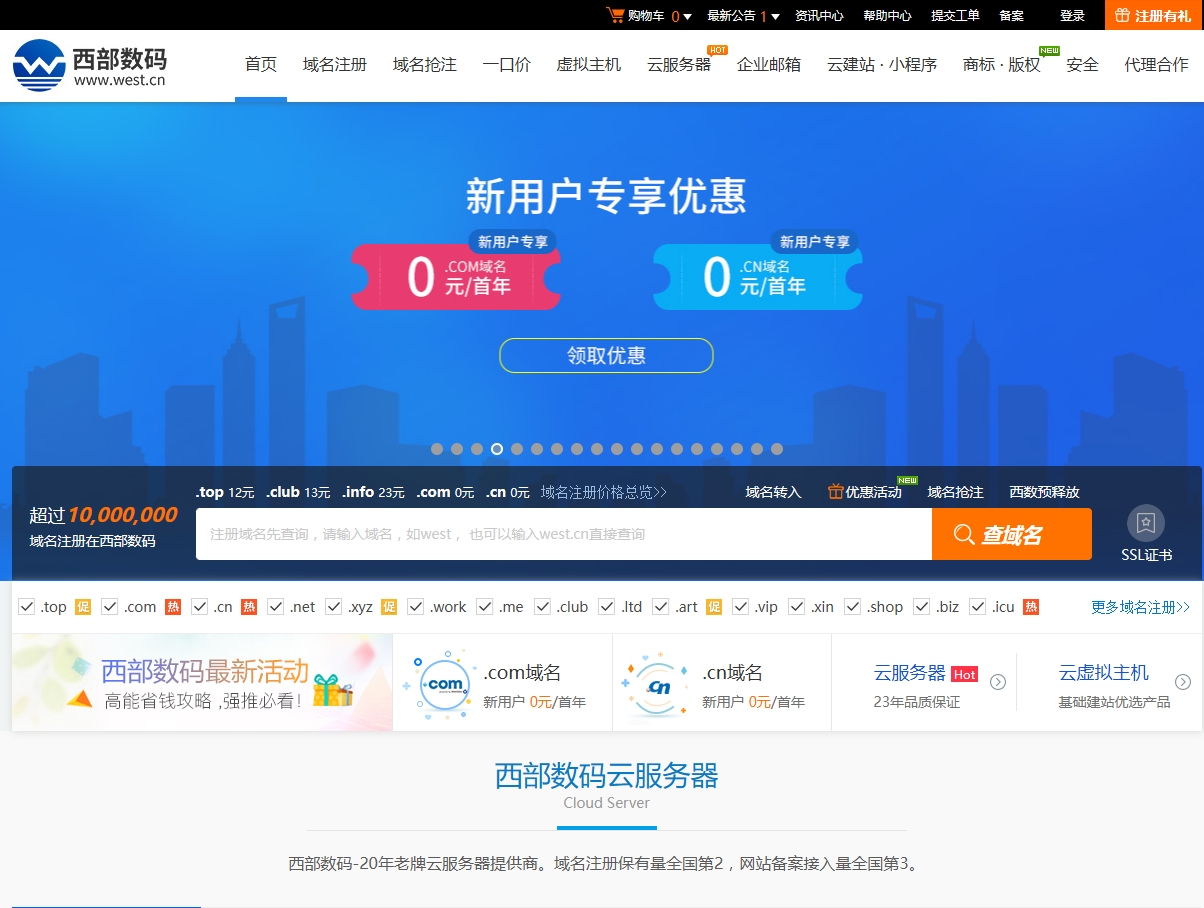Viewport: 1204px width, 908px height.
Task: Open the 提交工单 link
Action: pyautogui.click(x=955, y=15)
